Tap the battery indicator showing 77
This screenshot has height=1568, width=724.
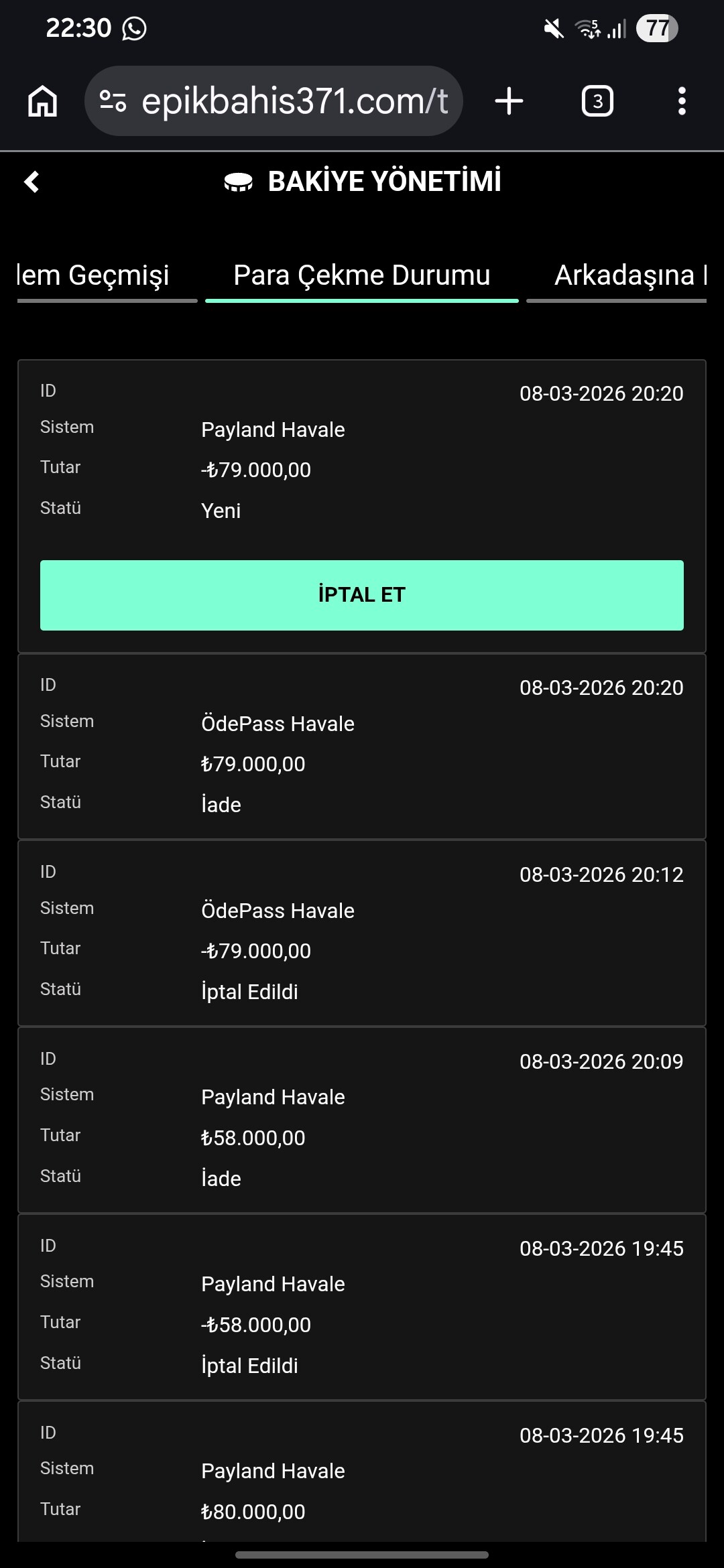pos(657,29)
